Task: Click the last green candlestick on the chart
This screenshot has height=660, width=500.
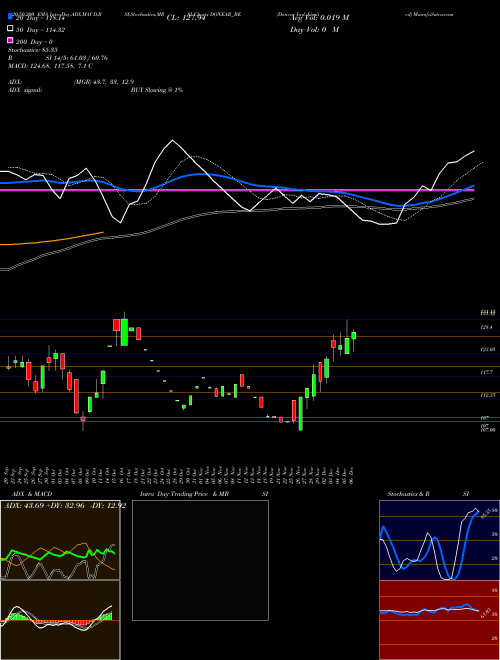Action: tap(354, 335)
